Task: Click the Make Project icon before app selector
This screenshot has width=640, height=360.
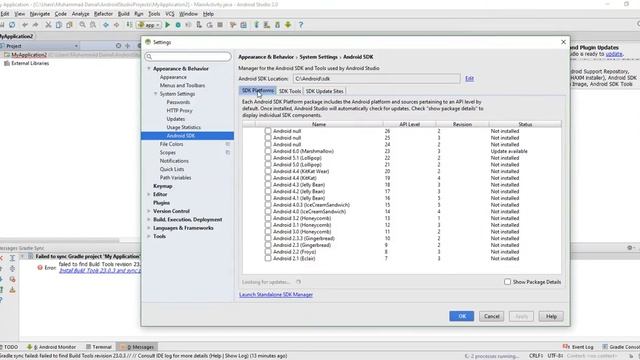Action: pyautogui.click(x=129, y=25)
